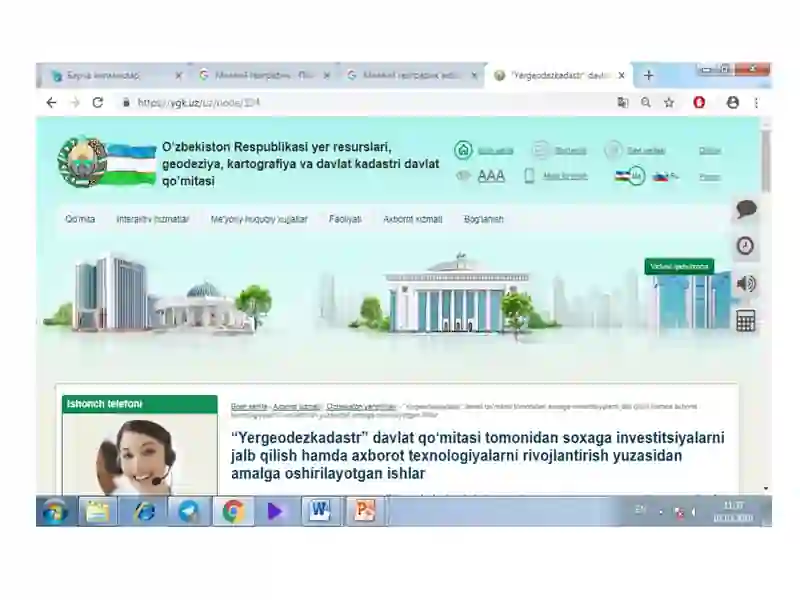The image size is (800, 600).
Task: Click the Uzbekistan emblem and flag logo
Action: (x=106, y=162)
